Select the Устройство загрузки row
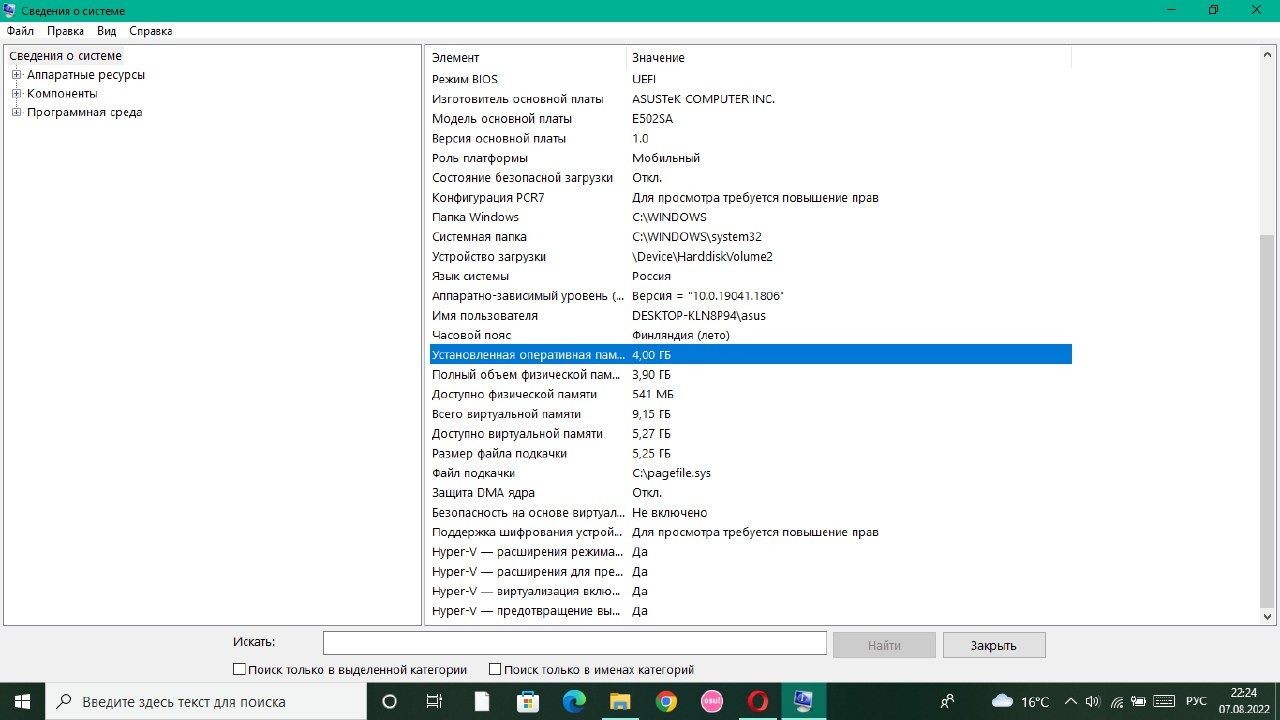Viewport: 1280px width, 720px height. point(750,257)
